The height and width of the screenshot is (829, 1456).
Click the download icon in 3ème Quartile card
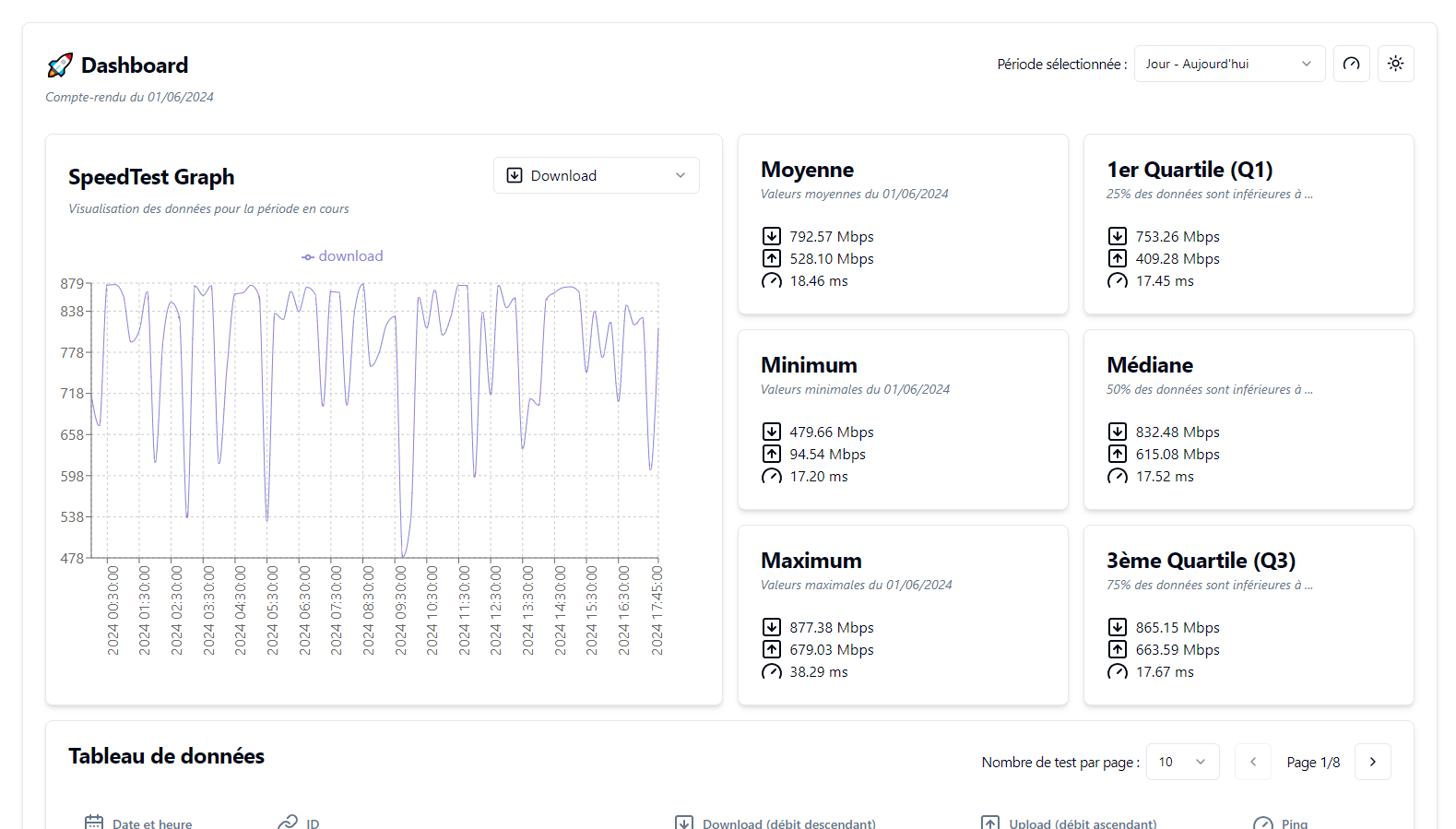pos(1118,627)
